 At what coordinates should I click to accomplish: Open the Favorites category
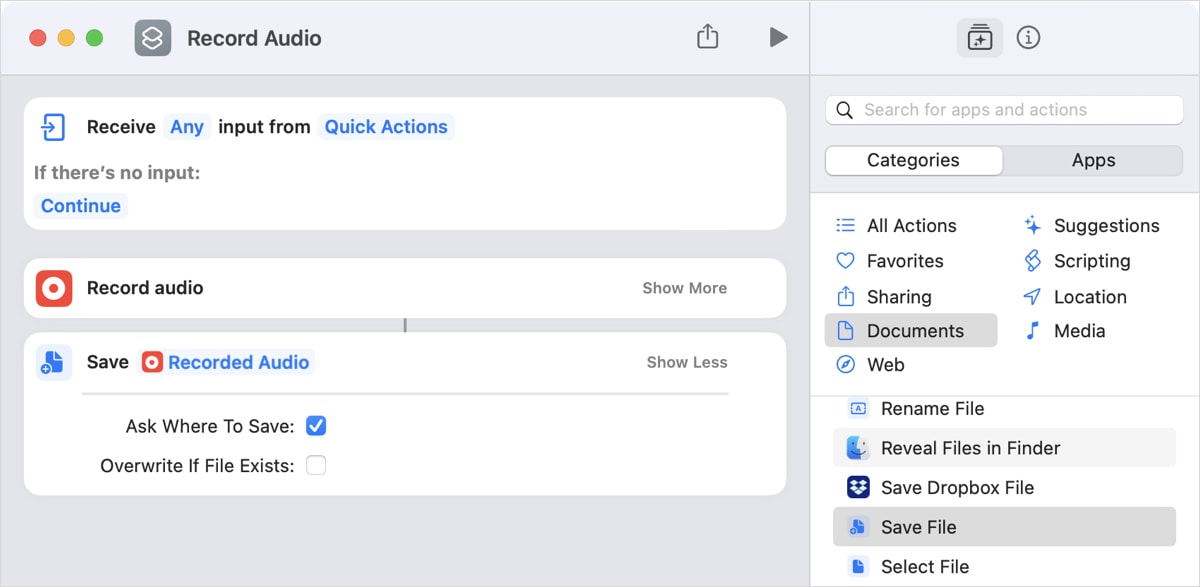click(x=905, y=260)
